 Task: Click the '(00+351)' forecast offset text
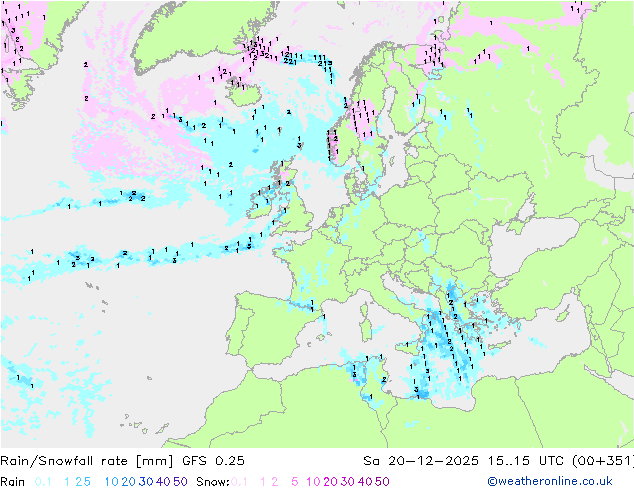tap(603, 461)
